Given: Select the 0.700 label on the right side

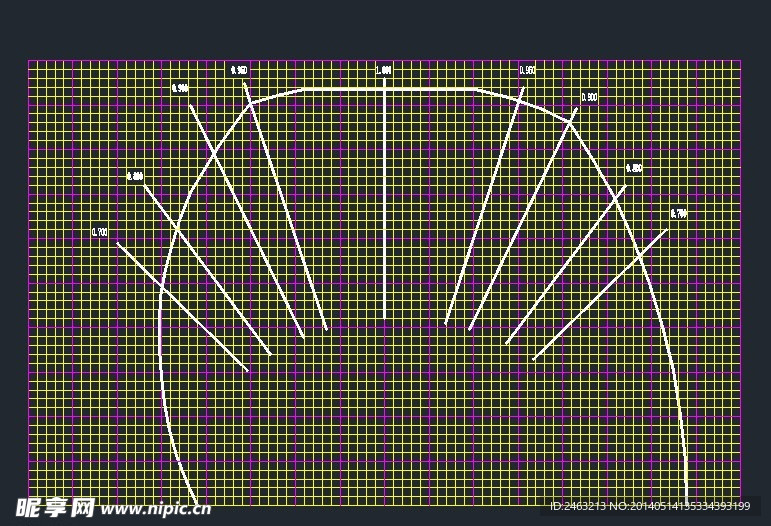Looking at the screenshot, I should click(679, 214).
